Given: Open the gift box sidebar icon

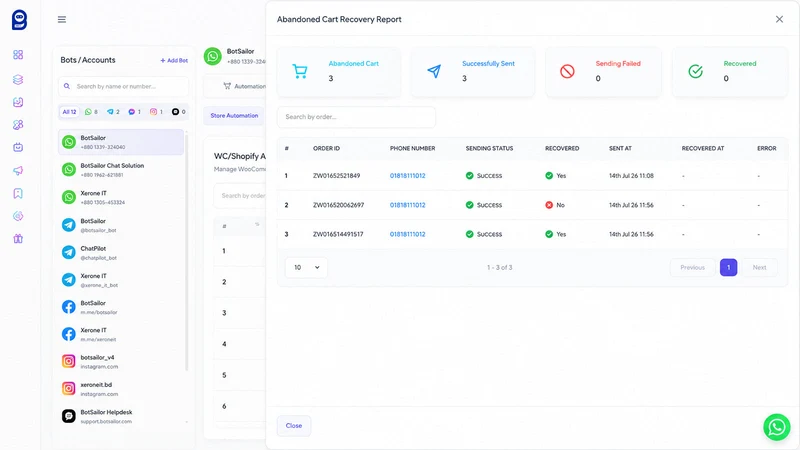Looking at the screenshot, I should tap(18, 239).
